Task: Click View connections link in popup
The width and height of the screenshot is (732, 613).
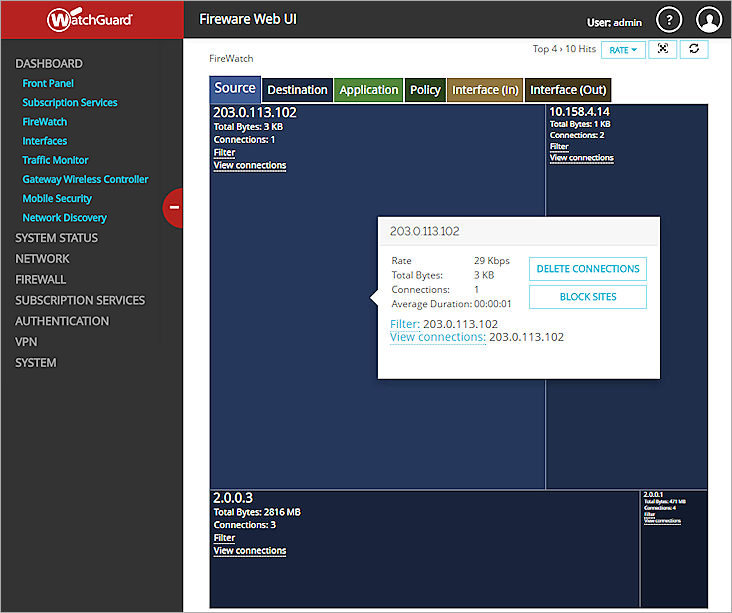Action: [x=437, y=337]
